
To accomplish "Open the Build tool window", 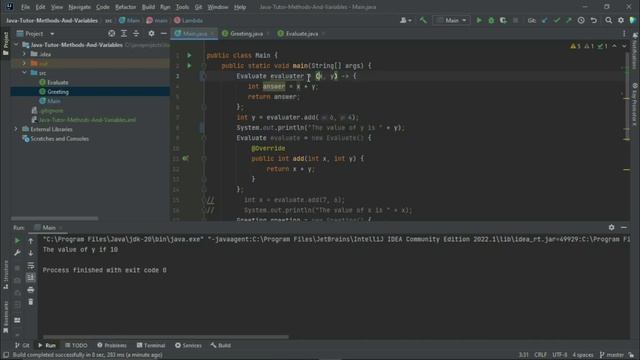I will click(220, 345).
